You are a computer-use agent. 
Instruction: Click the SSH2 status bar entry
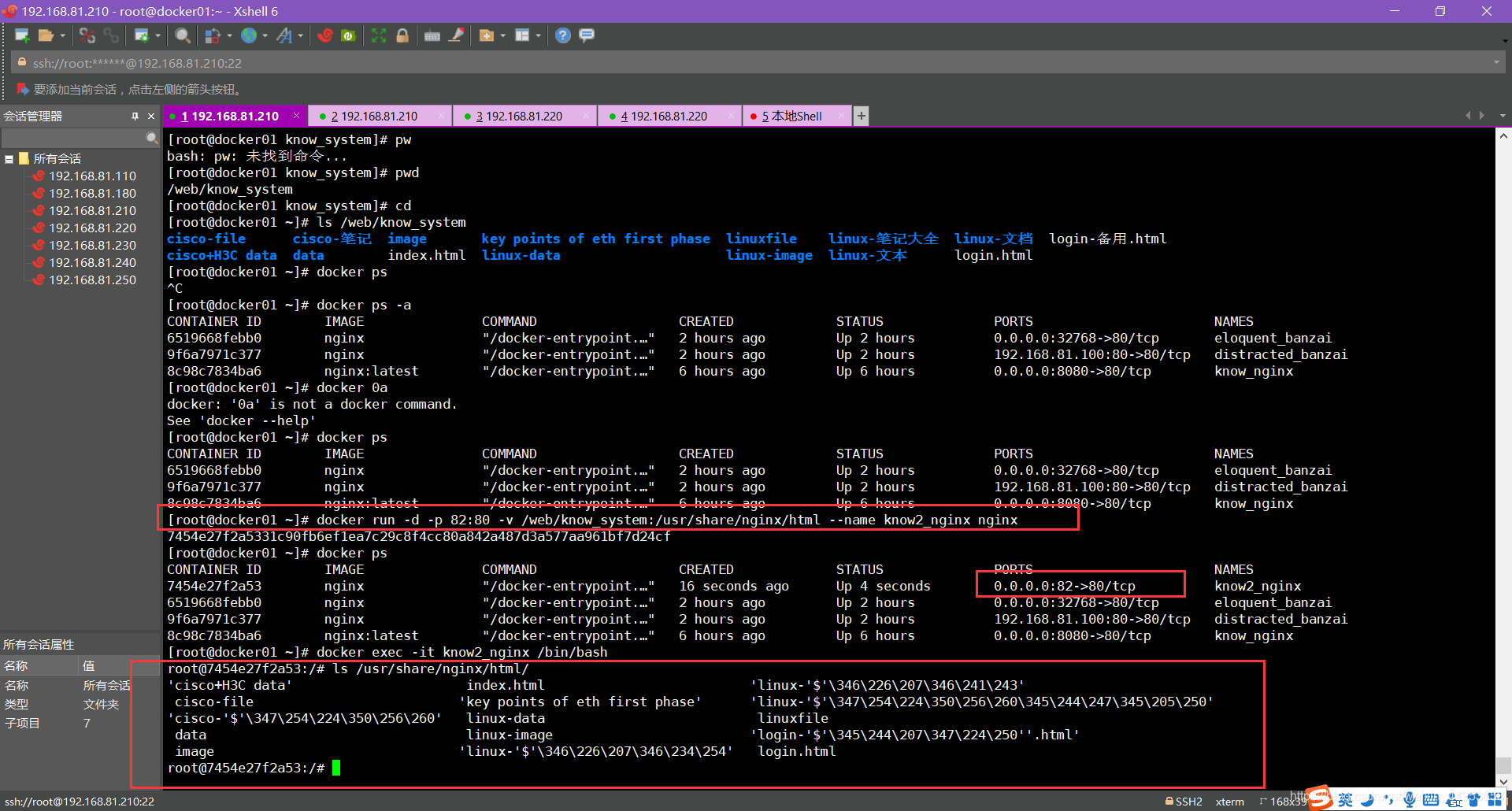coord(1184,802)
